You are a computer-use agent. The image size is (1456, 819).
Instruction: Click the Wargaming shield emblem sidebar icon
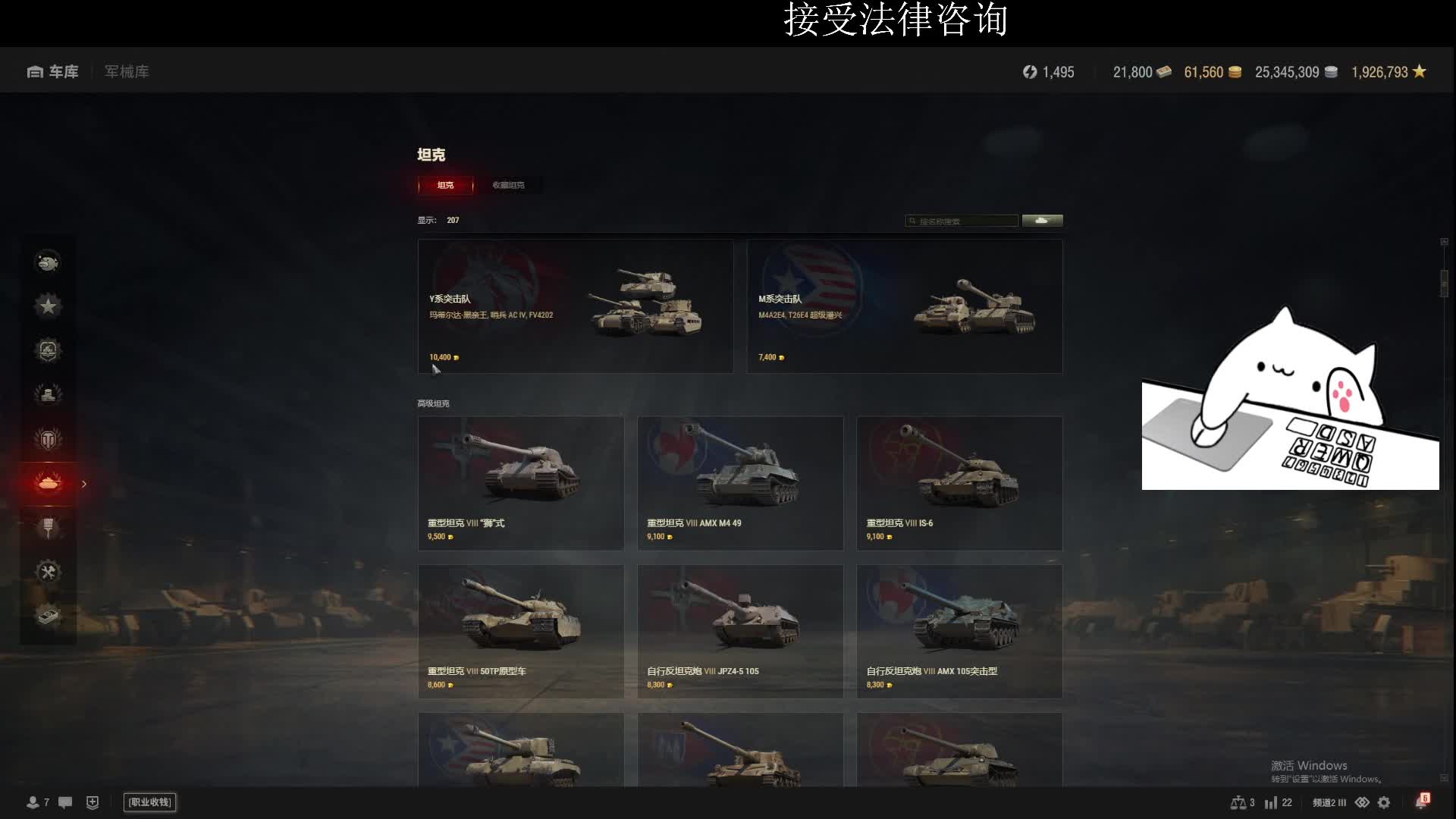(x=48, y=439)
